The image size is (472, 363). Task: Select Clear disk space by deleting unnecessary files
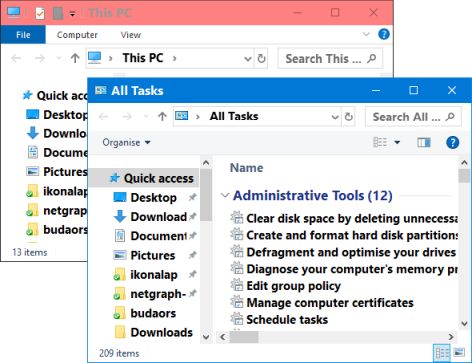tap(344, 218)
